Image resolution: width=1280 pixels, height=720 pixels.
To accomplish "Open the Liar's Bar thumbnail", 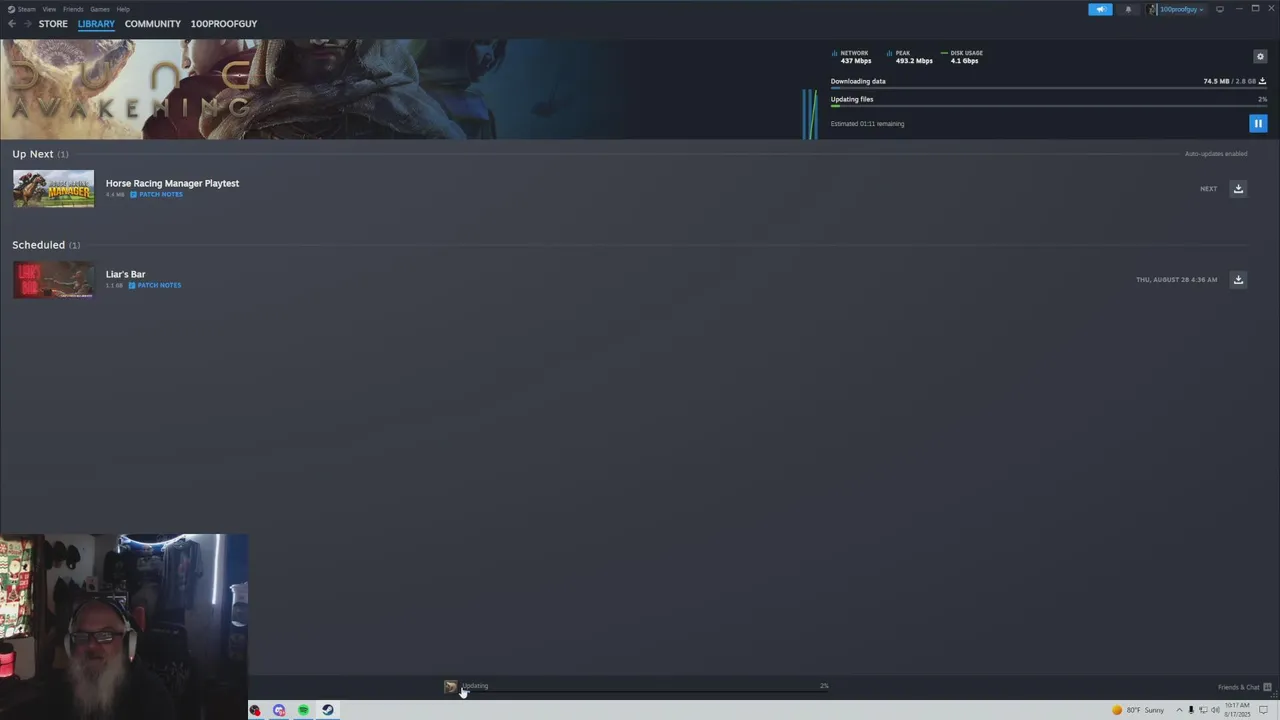I will (54, 280).
